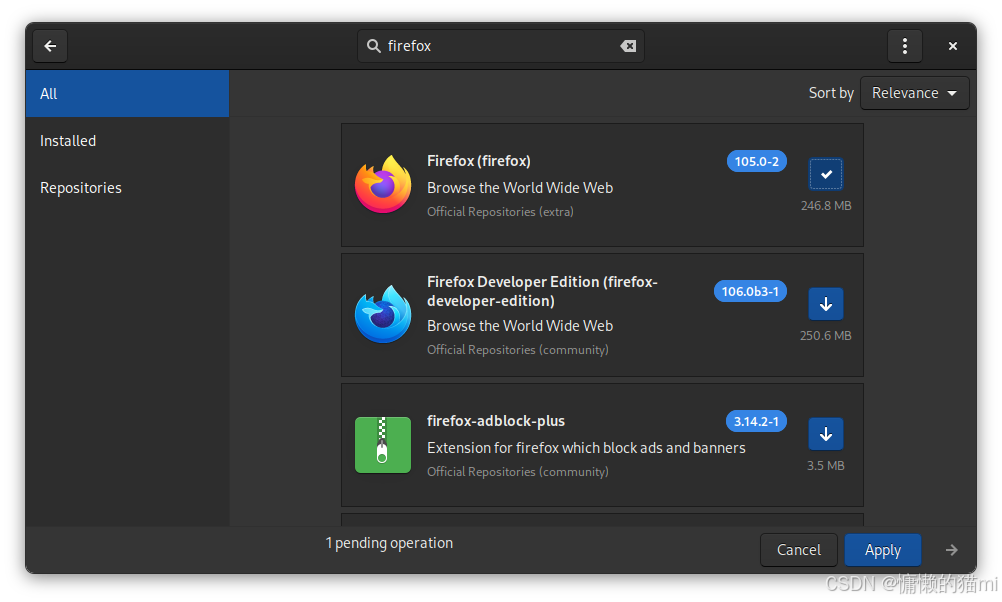Show Installed packages
This screenshot has width=1002, height=602.
pyautogui.click(x=127, y=141)
